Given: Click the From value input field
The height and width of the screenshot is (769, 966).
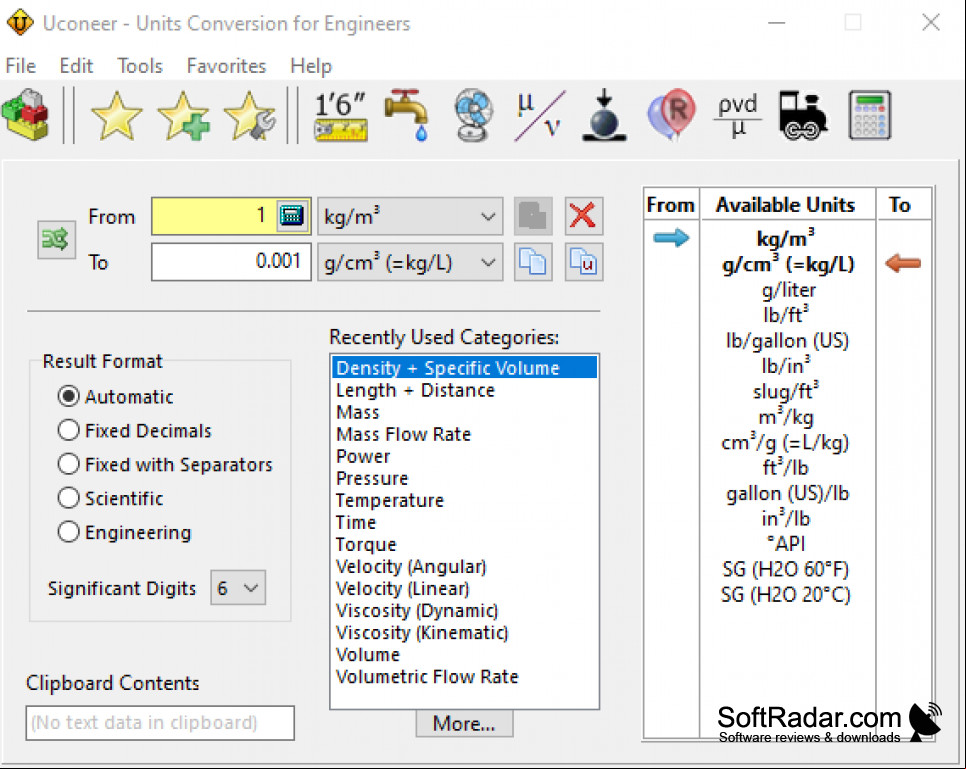Looking at the screenshot, I should 213,216.
